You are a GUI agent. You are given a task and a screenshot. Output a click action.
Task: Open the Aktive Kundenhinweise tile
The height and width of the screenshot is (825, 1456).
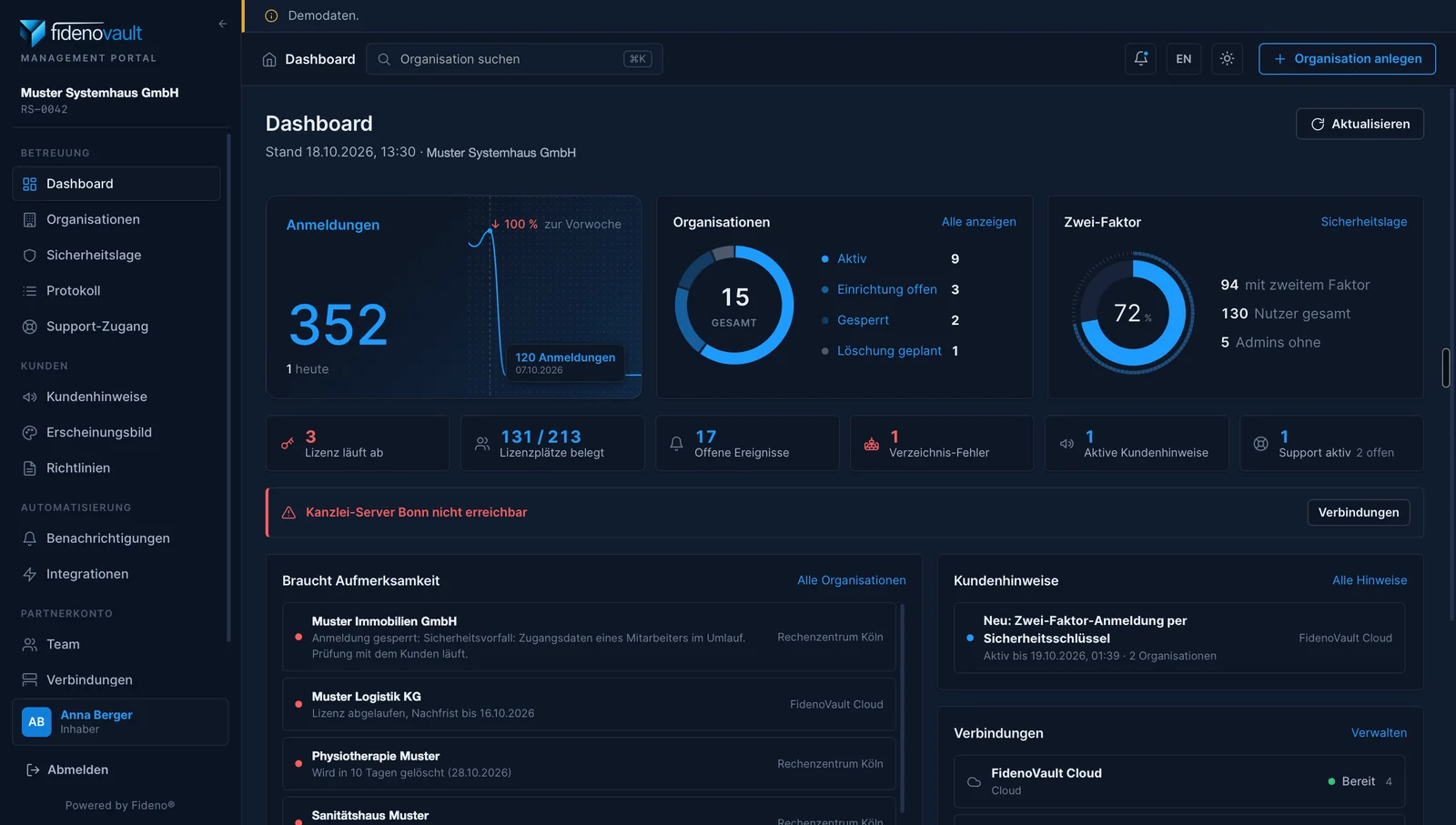point(1137,443)
